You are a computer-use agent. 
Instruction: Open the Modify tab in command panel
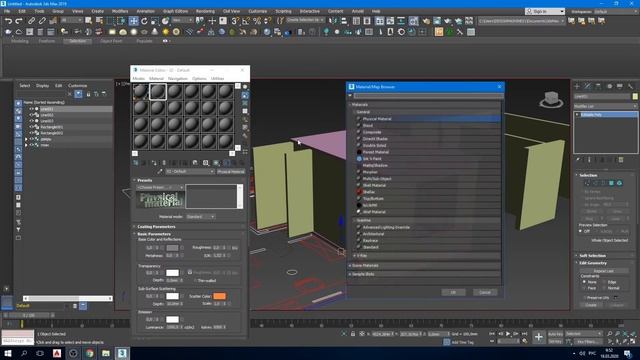point(587,86)
